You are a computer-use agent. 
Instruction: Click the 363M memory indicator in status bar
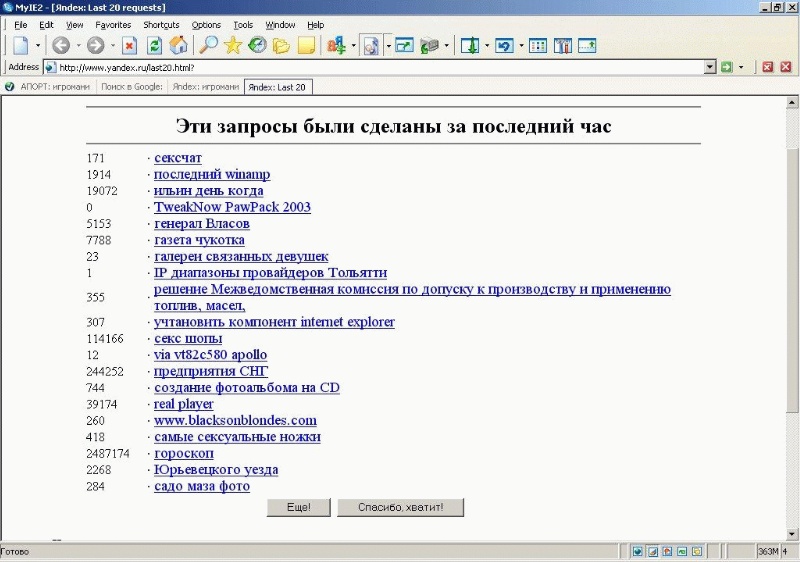[x=768, y=552]
